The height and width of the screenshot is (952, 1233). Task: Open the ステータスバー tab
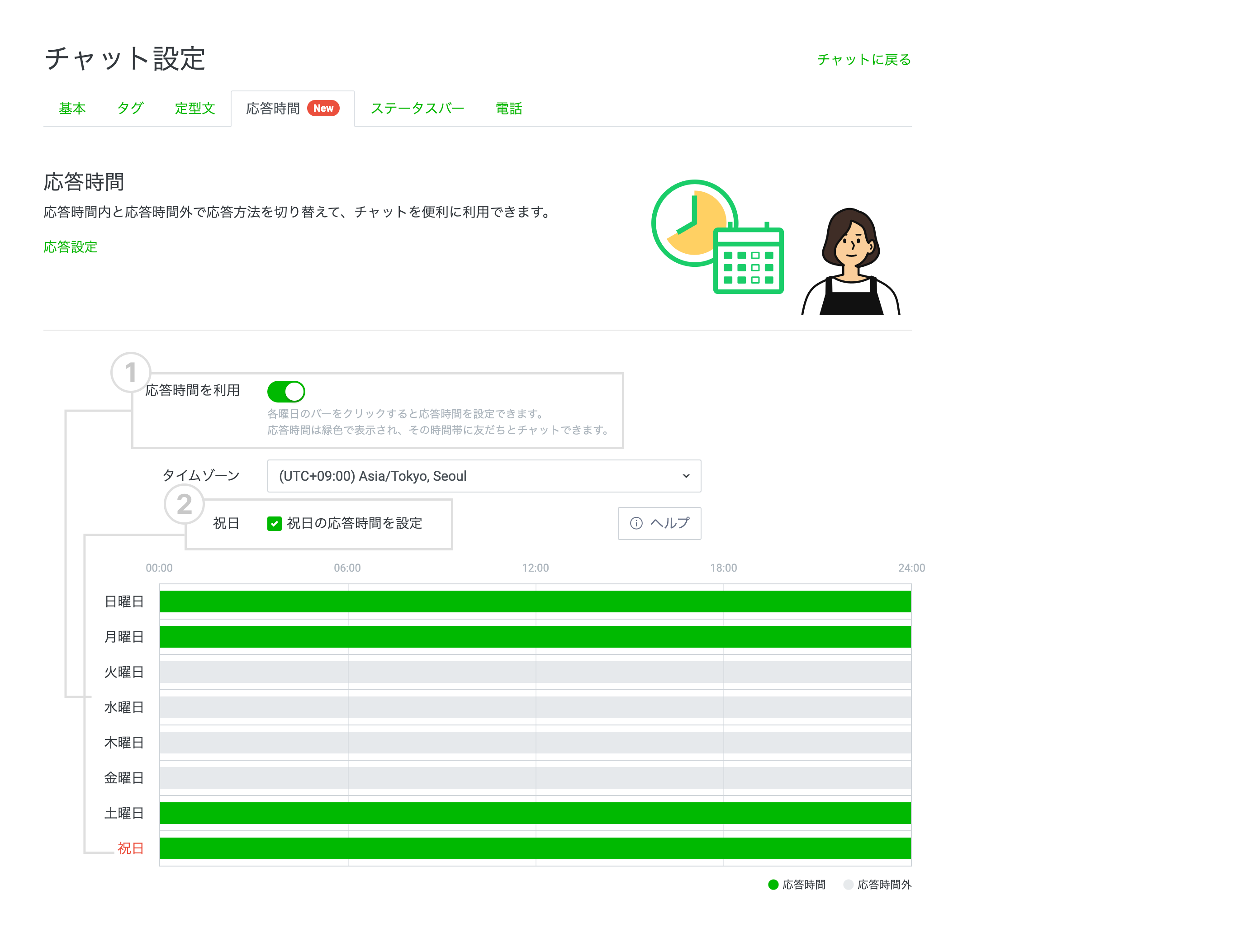click(x=417, y=109)
